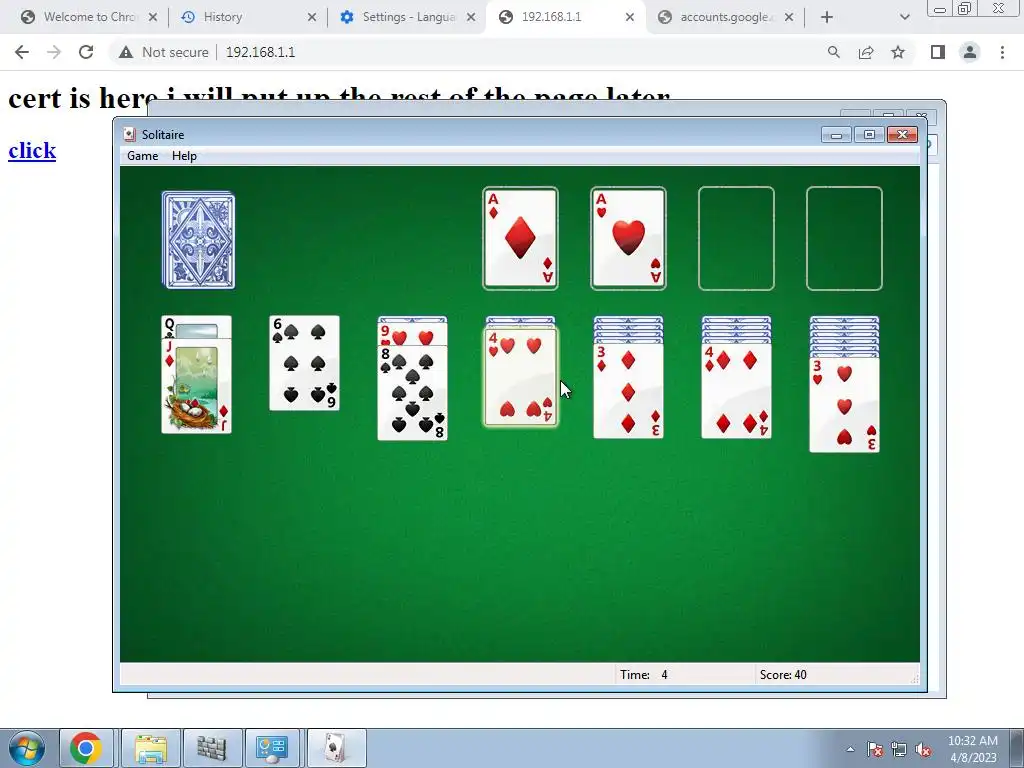Click the Time status bar entry
The image size is (1024, 768).
click(644, 675)
